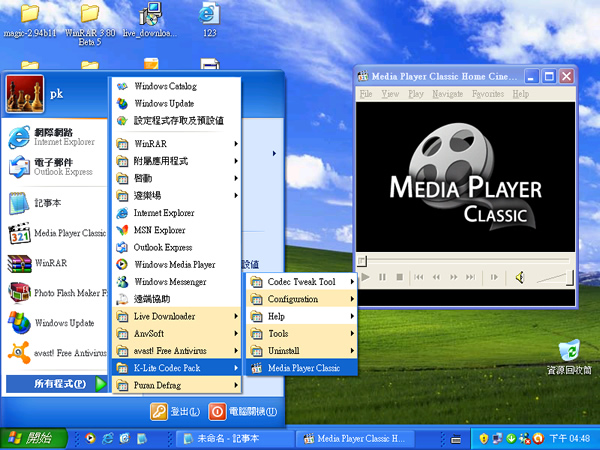Click fast-forward (increase speed) in Media Player Classic

[454, 277]
